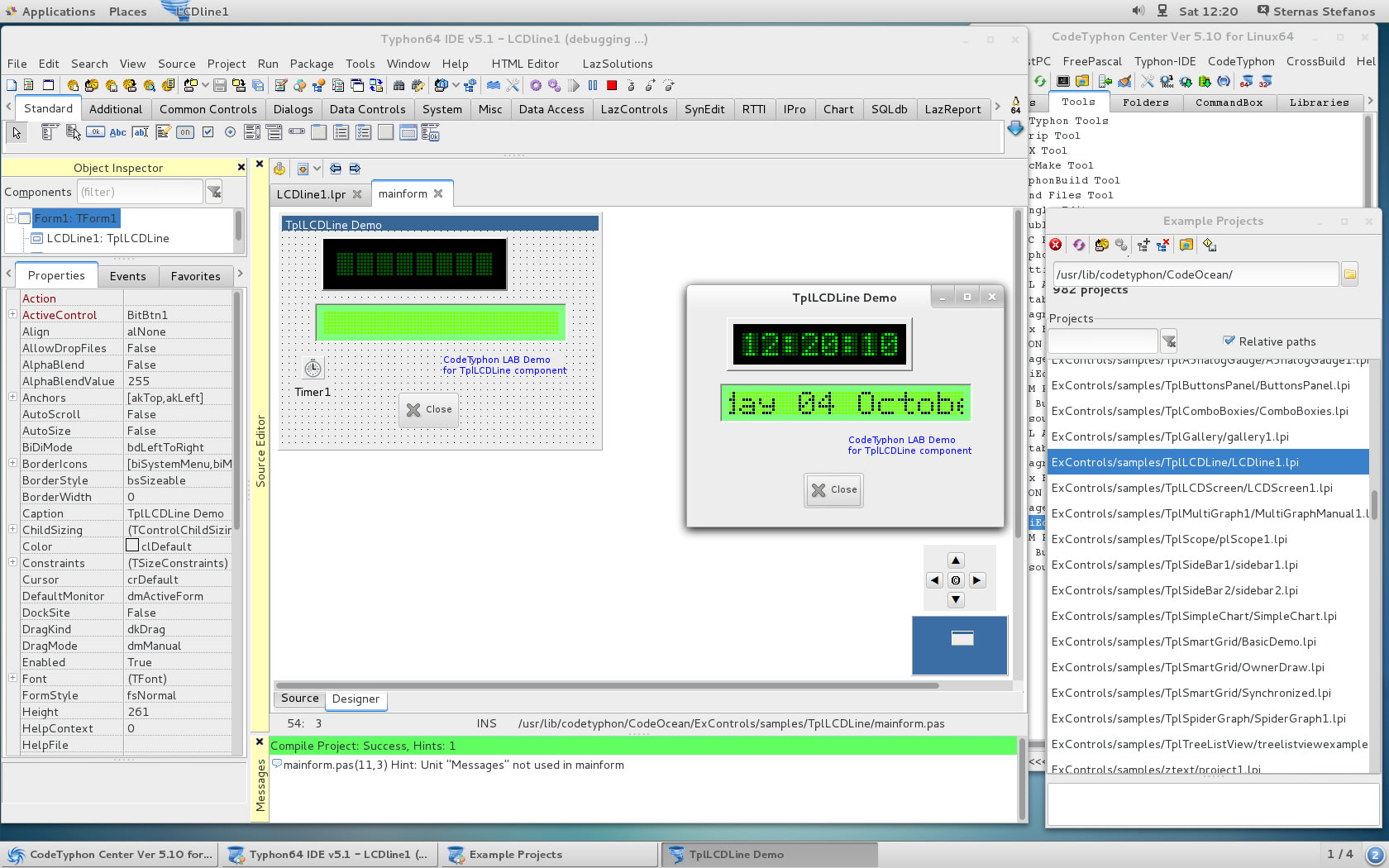Open the Project menu
Viewport: 1389px width, 868px height.
pyautogui.click(x=227, y=64)
